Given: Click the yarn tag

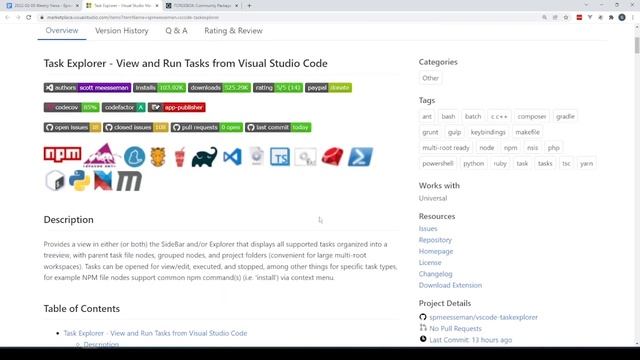Looking at the screenshot, I should click(586, 163).
